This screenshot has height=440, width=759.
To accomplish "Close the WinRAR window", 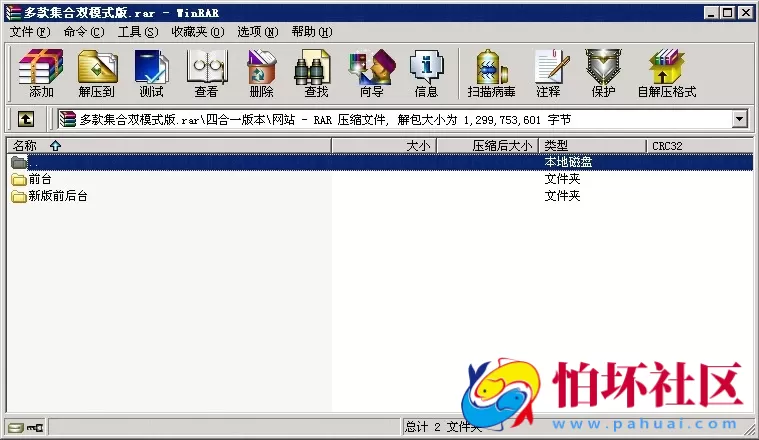I will [x=745, y=13].
